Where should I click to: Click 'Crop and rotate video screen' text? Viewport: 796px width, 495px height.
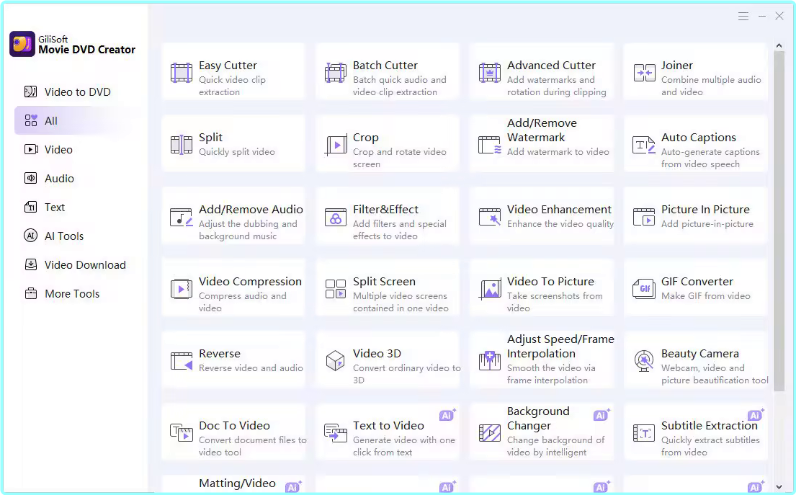coord(400,158)
